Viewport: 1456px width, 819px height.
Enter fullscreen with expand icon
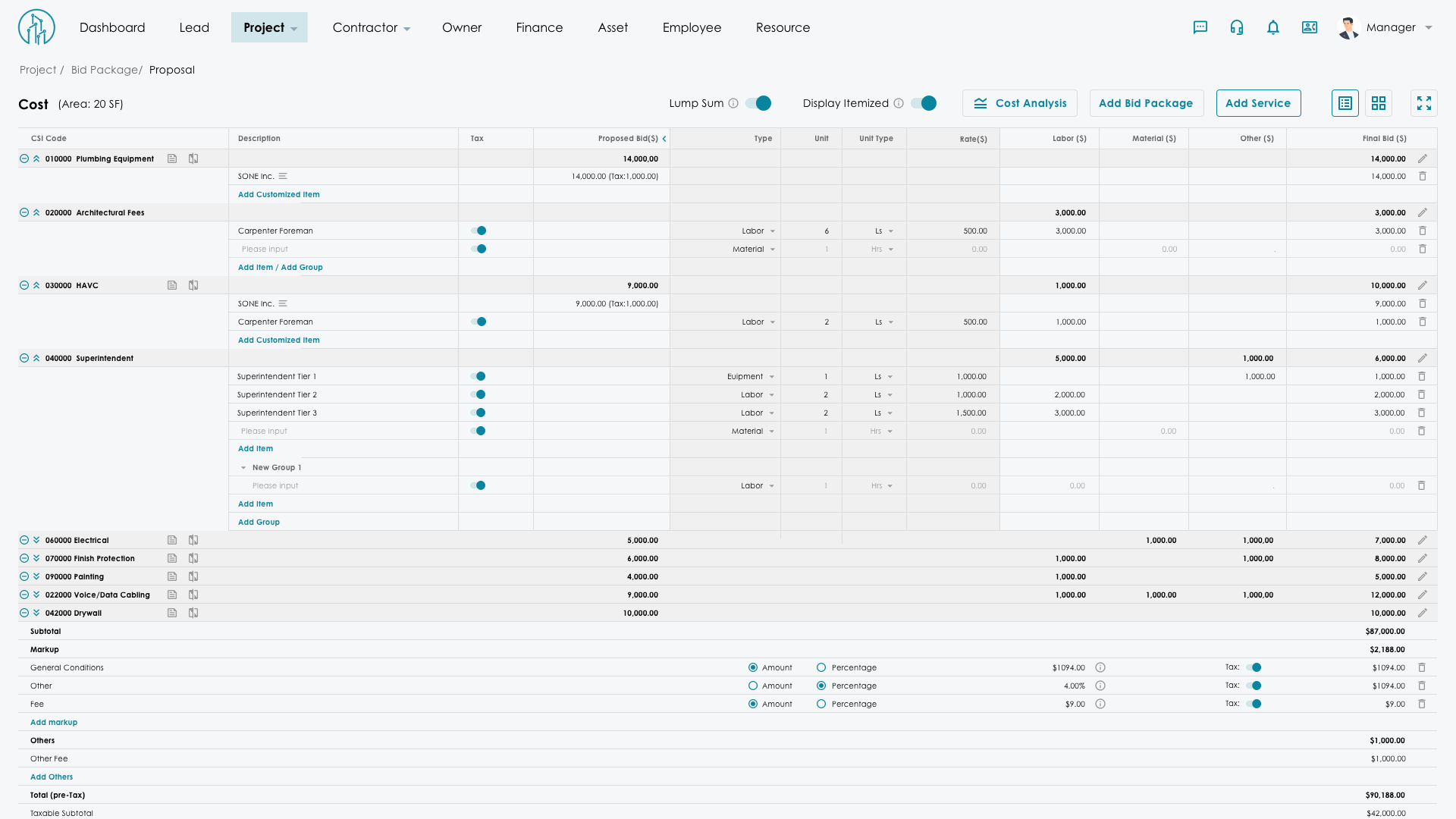pyautogui.click(x=1424, y=103)
